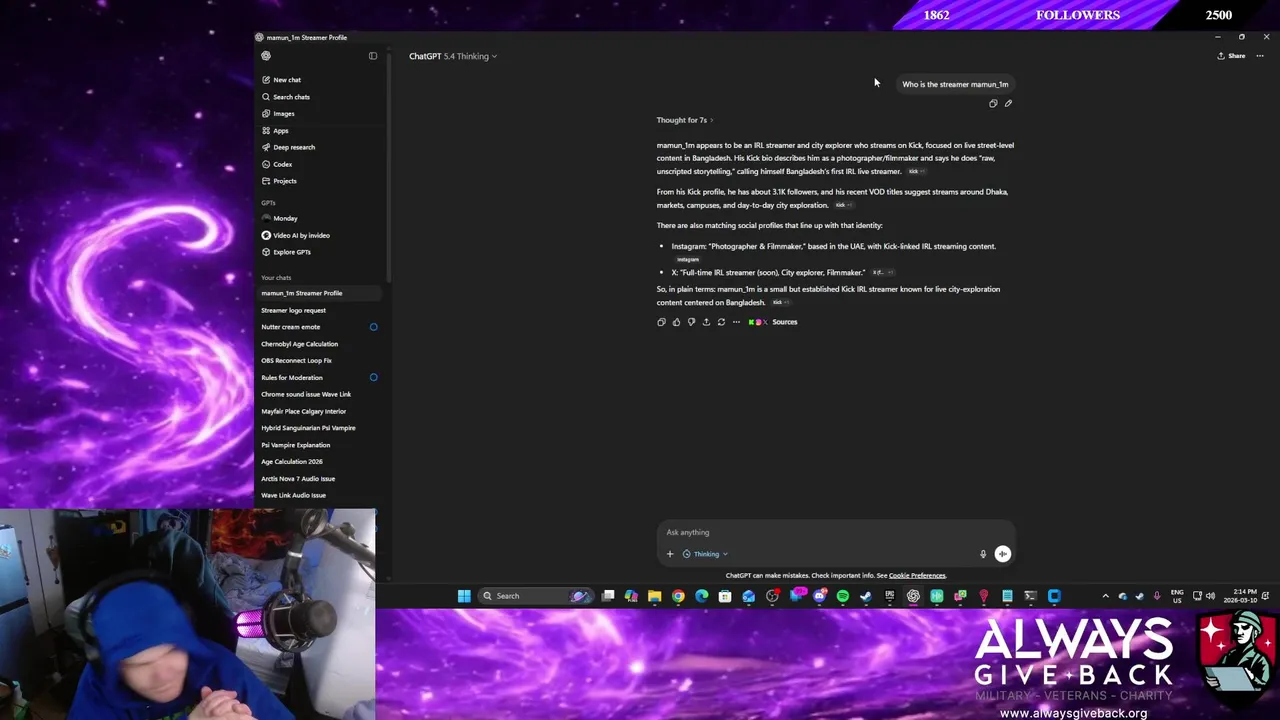1280x720 pixels.
Task: Click the blue unread dot on Rules for Moderation
Action: (x=374, y=378)
